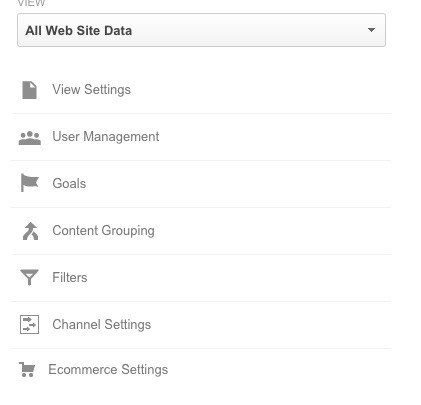
Task: Open the Goals text label
Action: coord(69,184)
